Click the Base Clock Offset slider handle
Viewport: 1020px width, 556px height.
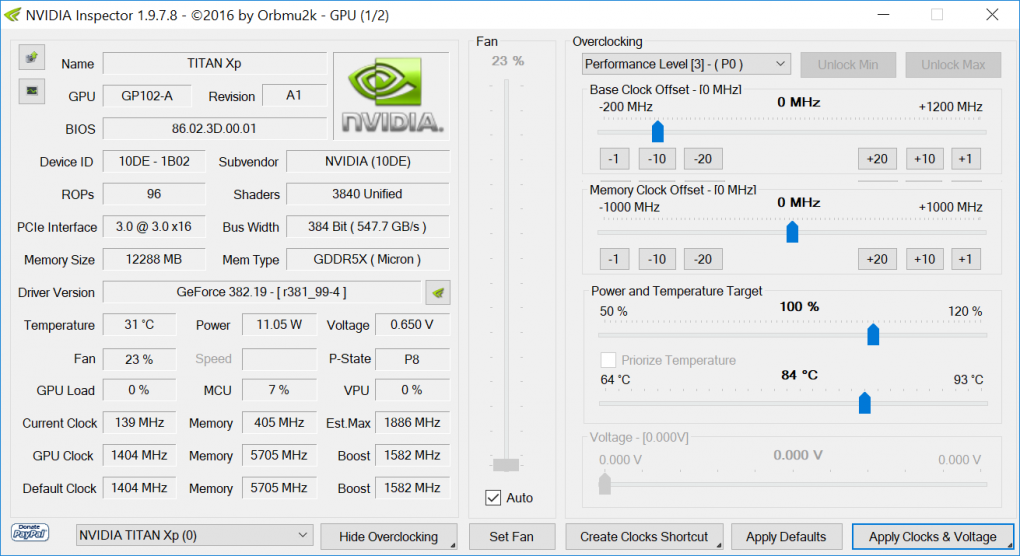tap(658, 131)
